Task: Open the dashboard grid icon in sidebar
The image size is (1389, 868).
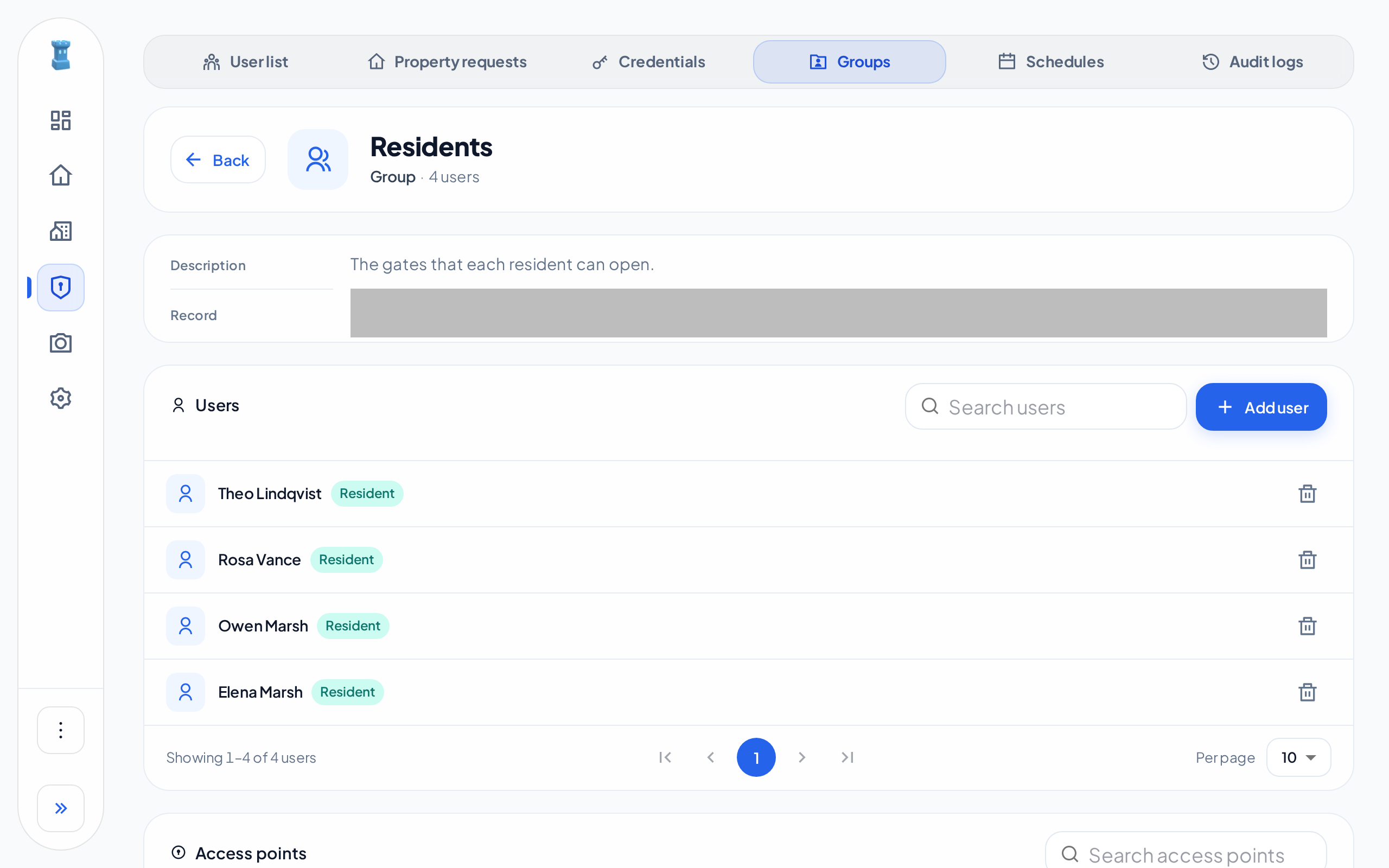Action: pyautogui.click(x=60, y=120)
